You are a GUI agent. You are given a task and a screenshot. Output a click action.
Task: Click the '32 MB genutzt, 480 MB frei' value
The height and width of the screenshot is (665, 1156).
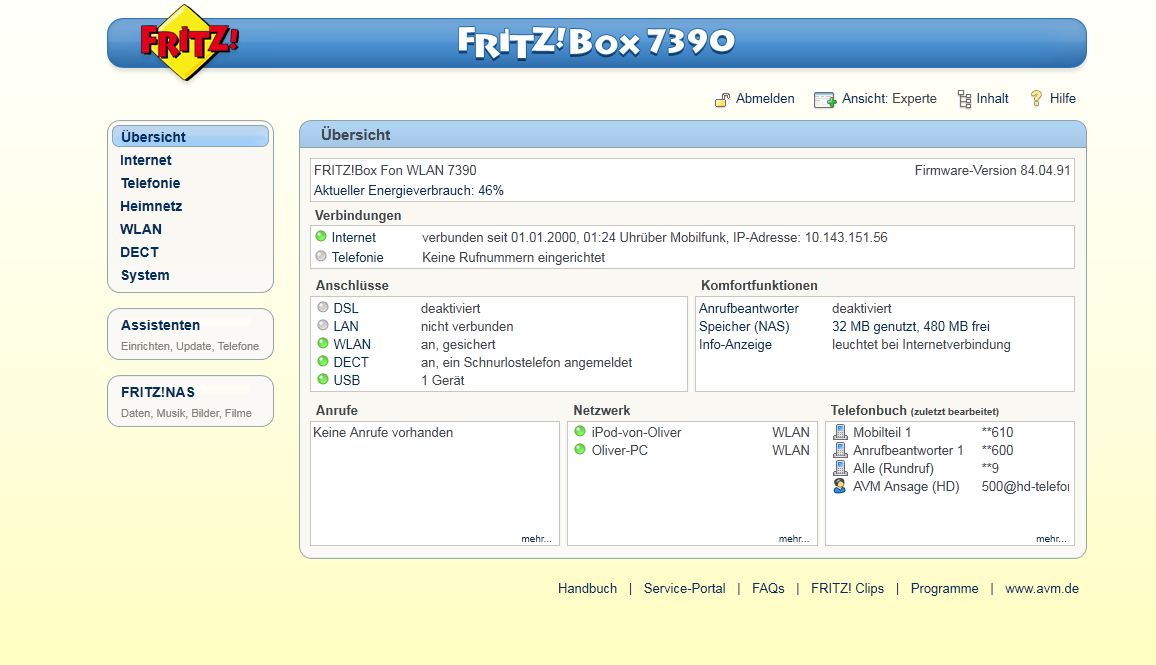910,326
